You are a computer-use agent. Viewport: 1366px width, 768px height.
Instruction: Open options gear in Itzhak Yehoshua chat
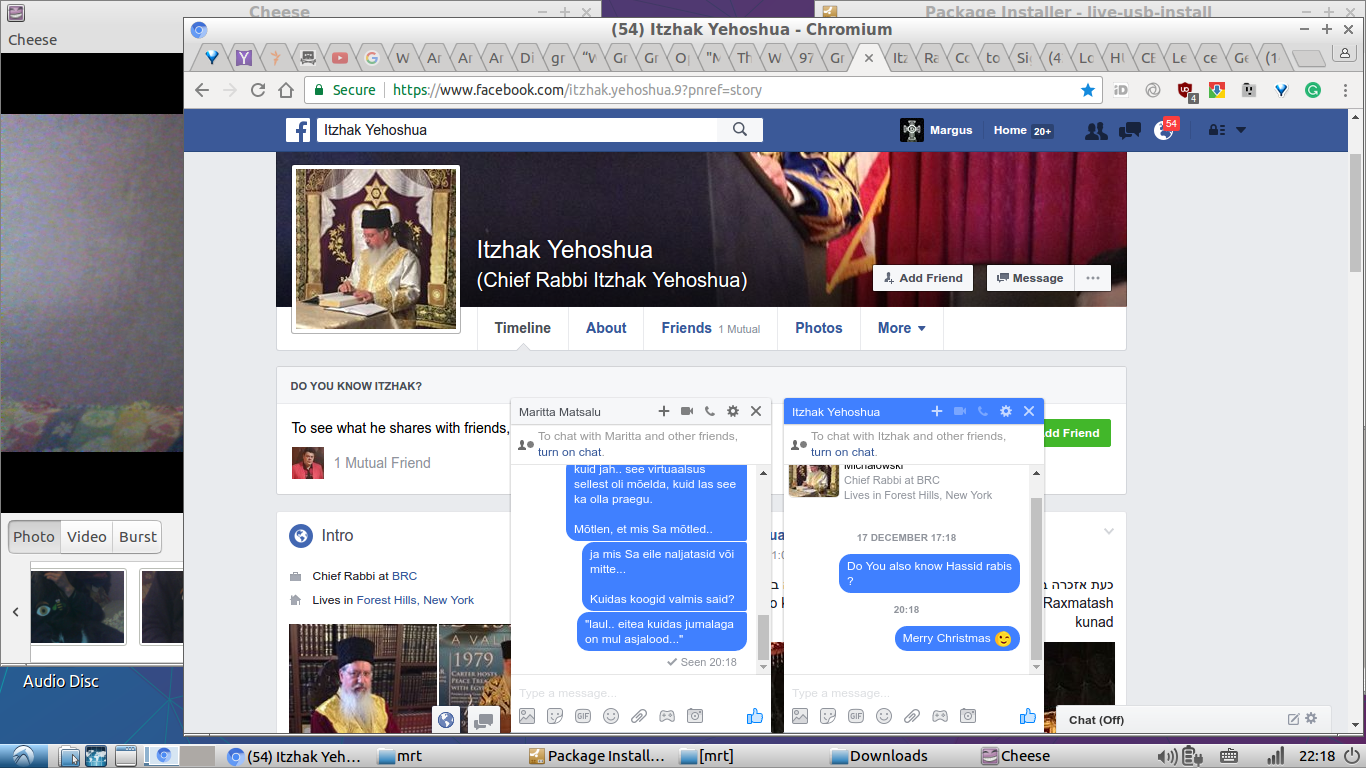tap(1006, 411)
